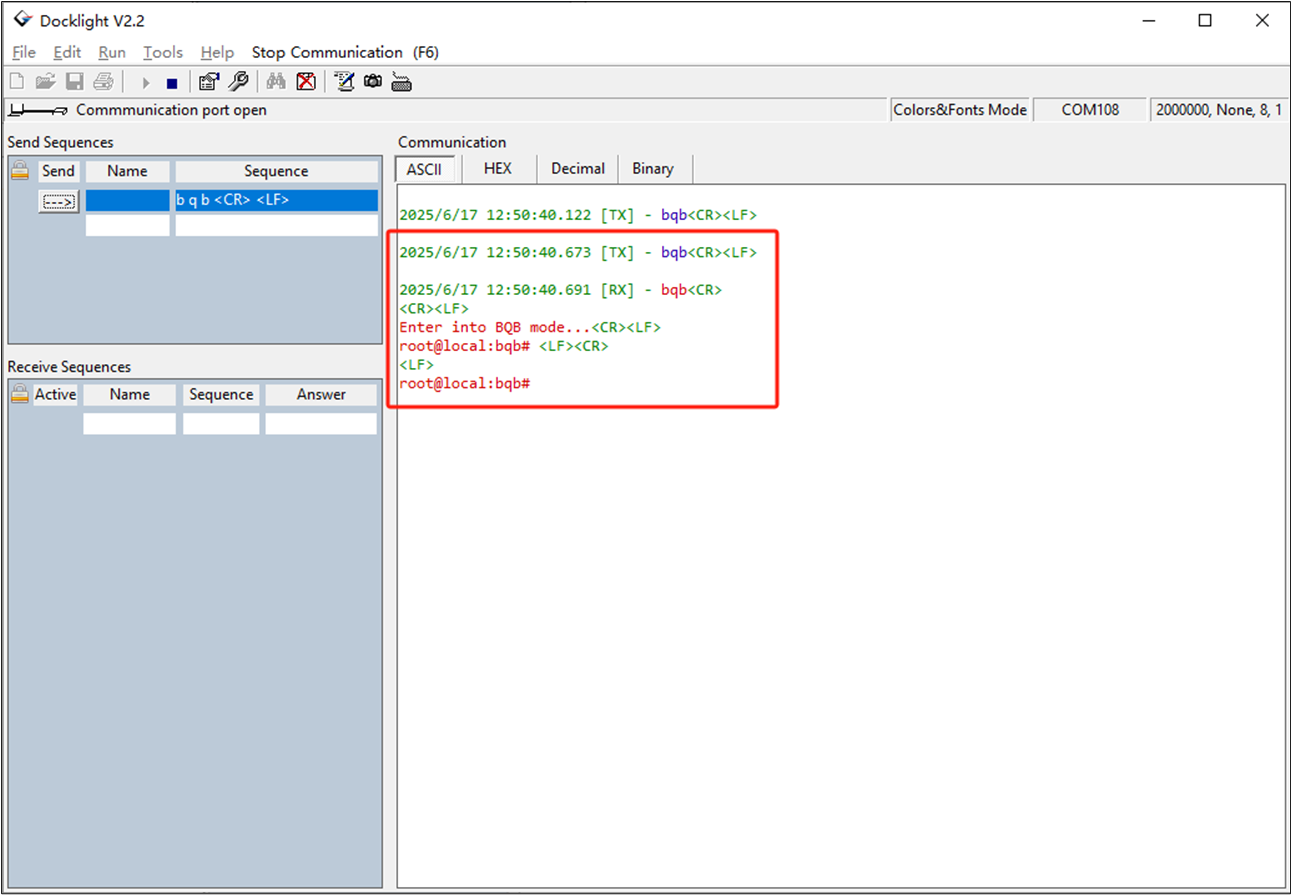Click the 'Commmunication port open' status text
This screenshot has height=895, width=1292.
coord(172,110)
